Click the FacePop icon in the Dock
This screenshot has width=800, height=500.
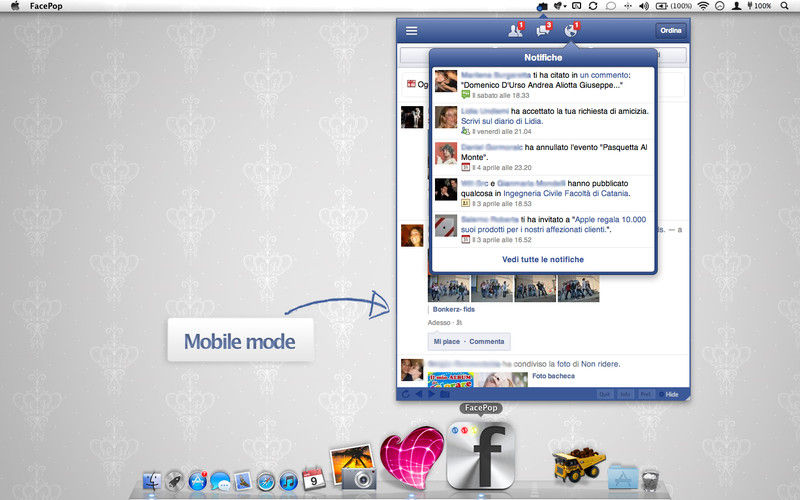(x=481, y=456)
